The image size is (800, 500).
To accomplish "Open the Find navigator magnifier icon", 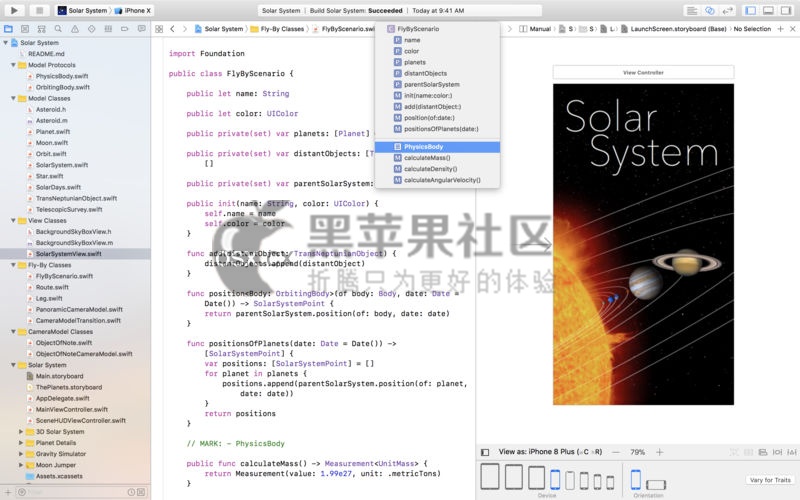I will (58, 29).
